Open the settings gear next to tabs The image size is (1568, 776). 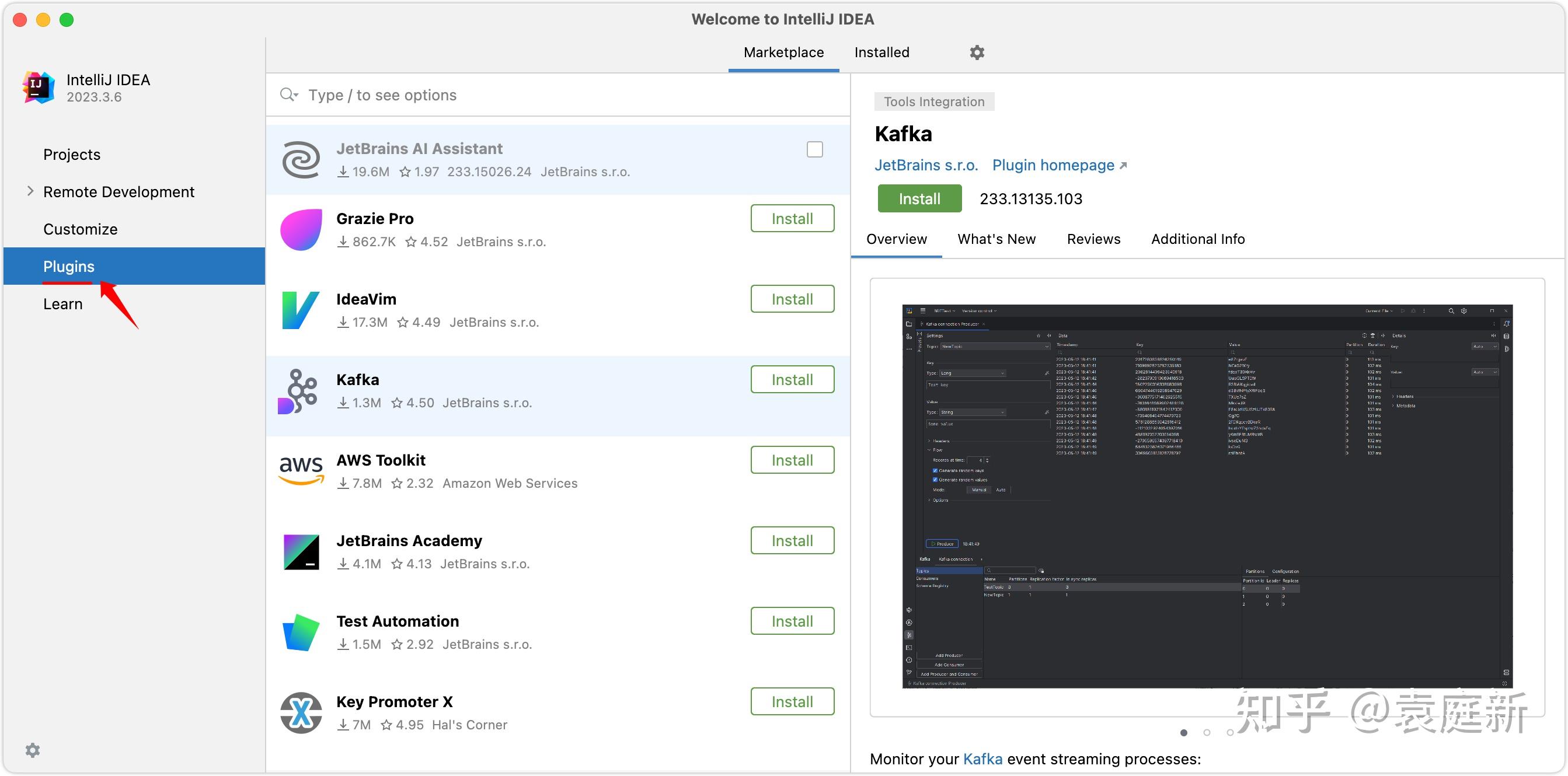pyautogui.click(x=976, y=53)
